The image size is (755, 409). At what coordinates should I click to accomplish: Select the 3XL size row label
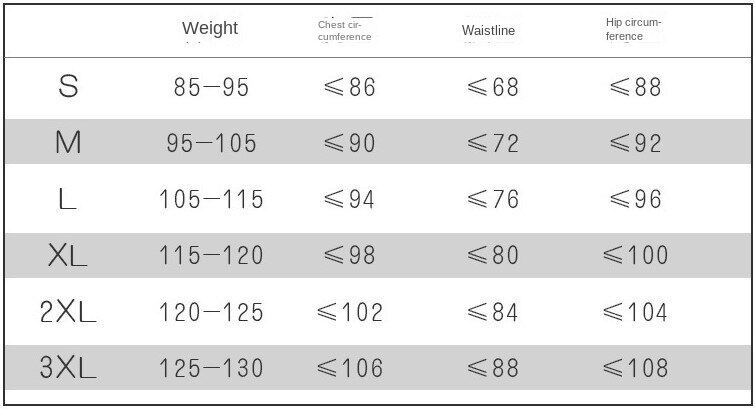point(68,368)
